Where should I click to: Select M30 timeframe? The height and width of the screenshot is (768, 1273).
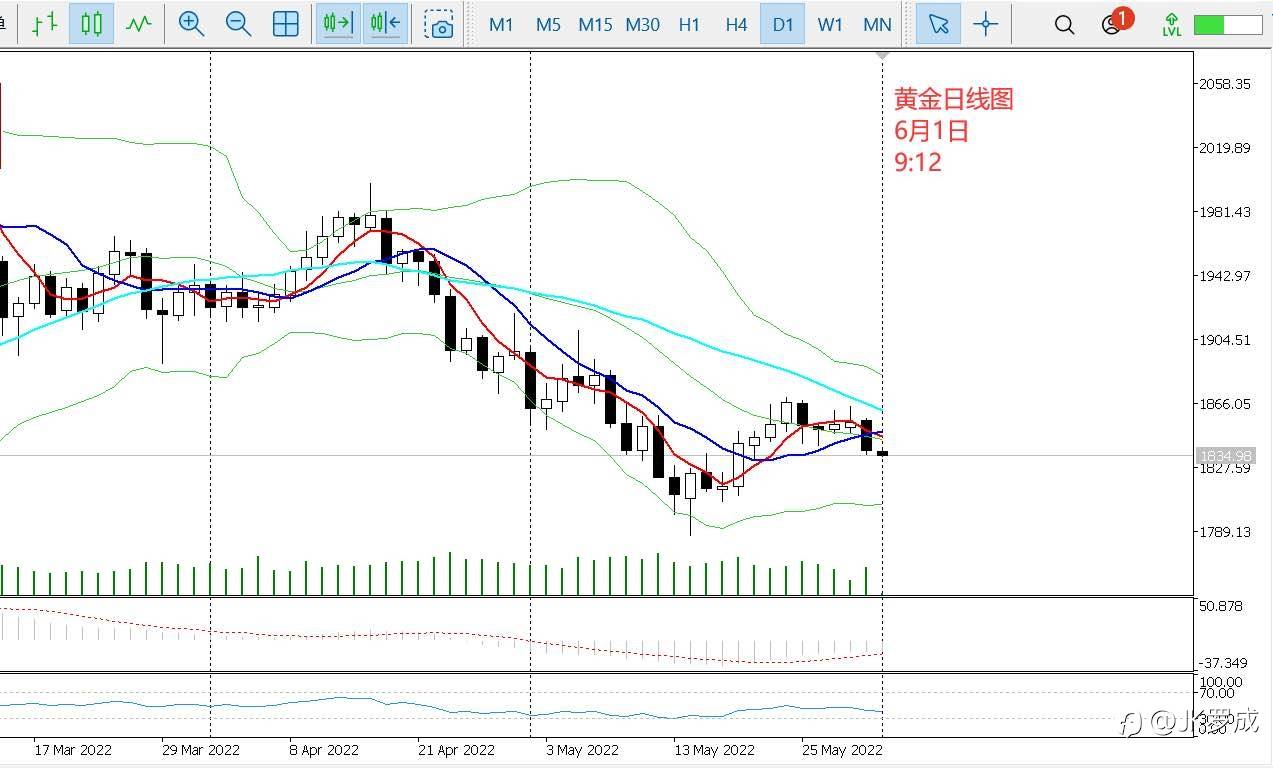pyautogui.click(x=642, y=24)
